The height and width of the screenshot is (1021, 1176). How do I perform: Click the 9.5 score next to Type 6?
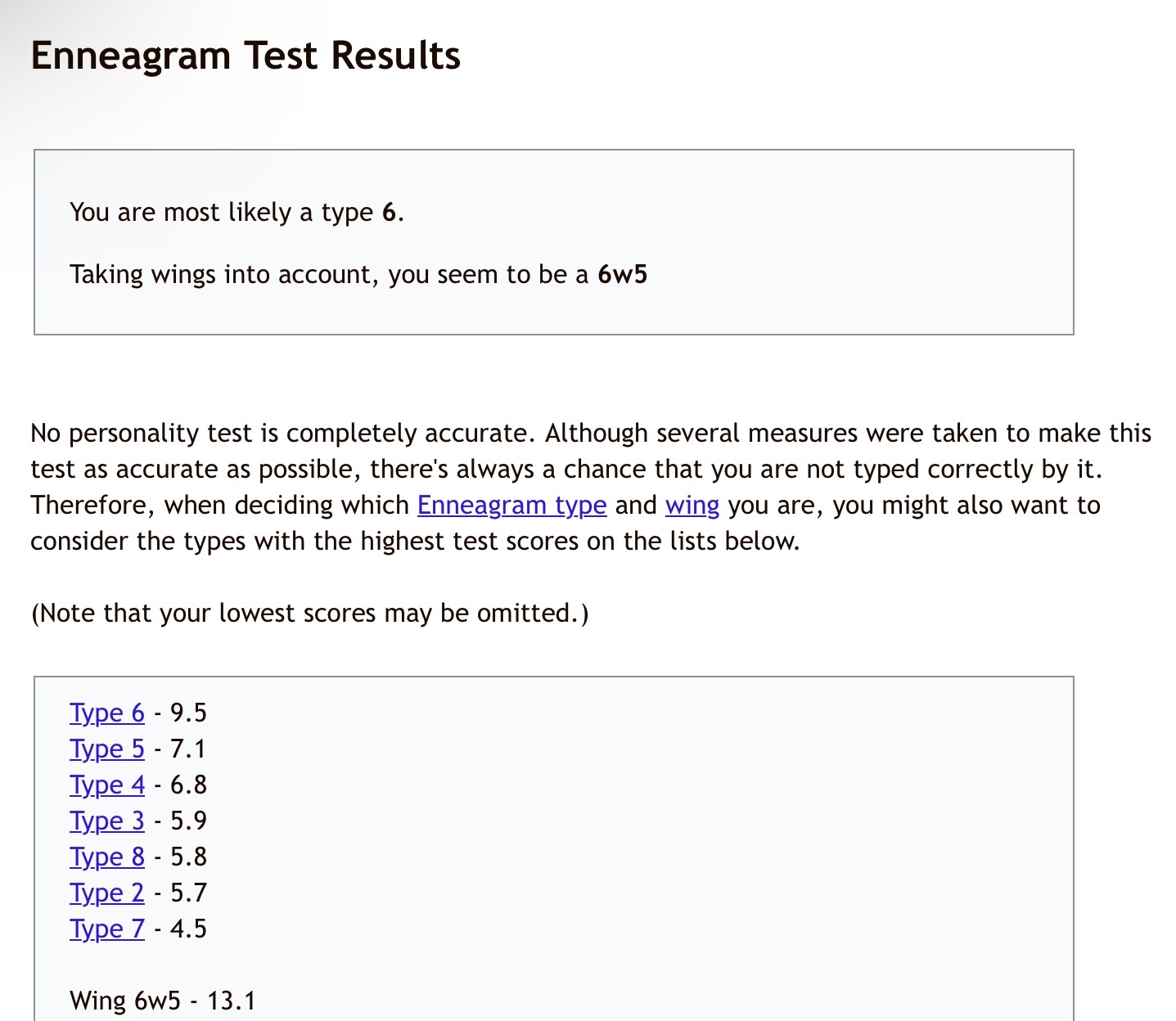[x=188, y=713]
